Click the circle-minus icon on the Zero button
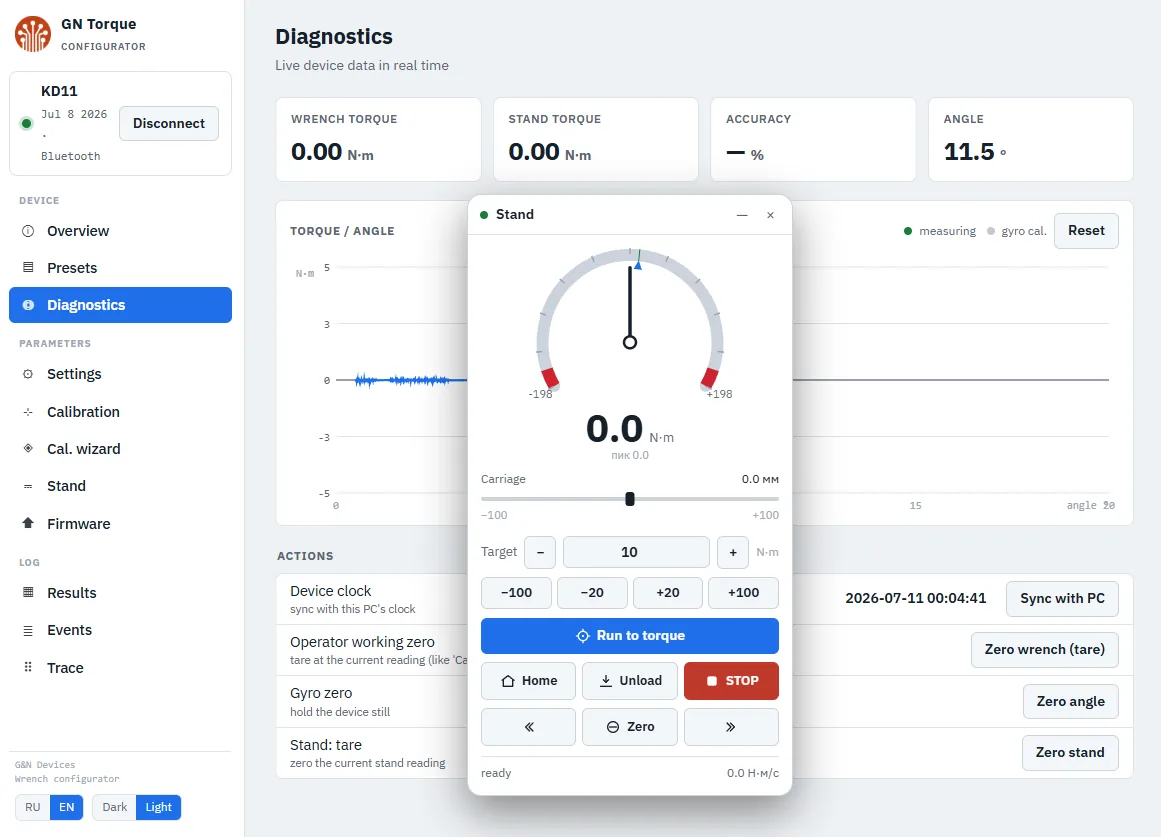 [613, 727]
